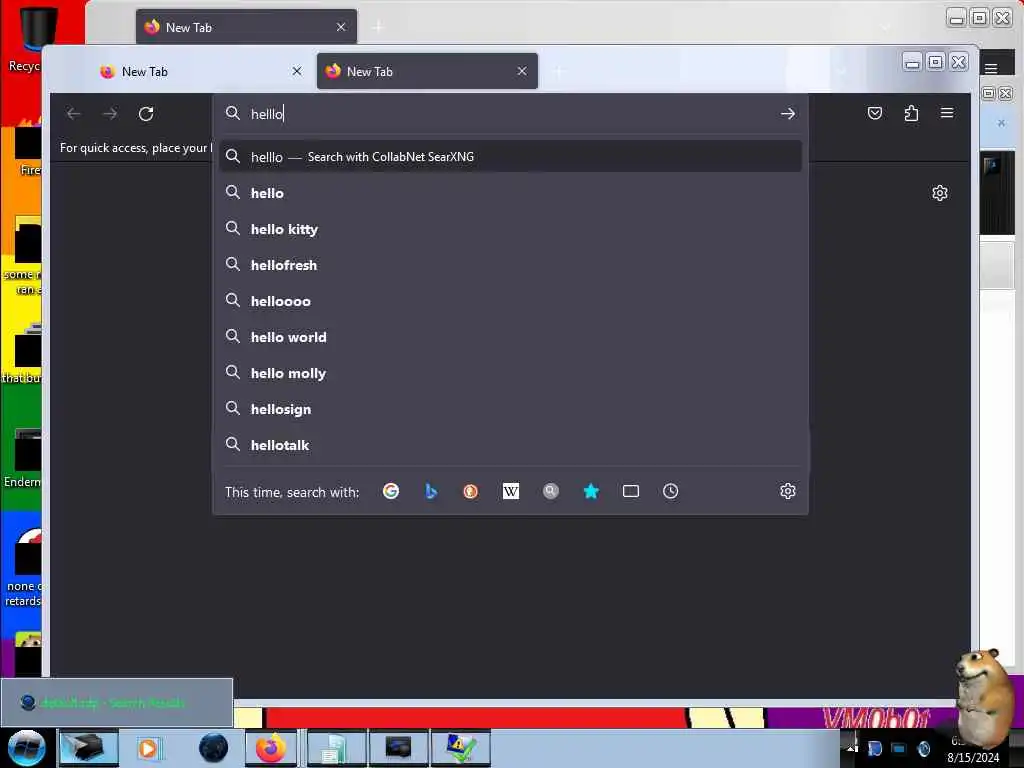Click the dark globe taskbar icon
This screenshot has height=768, width=1024.
tap(214, 748)
